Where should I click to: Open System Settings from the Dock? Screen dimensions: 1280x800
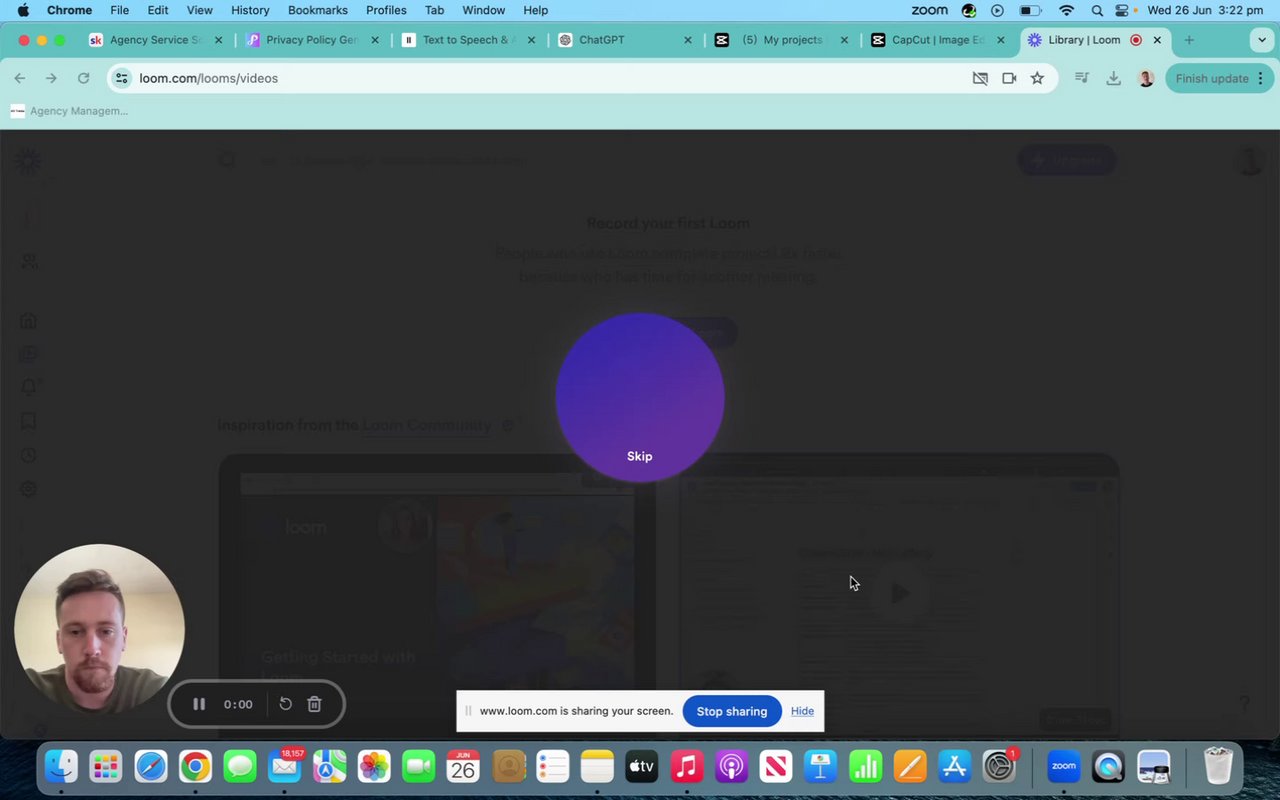pos(999,767)
